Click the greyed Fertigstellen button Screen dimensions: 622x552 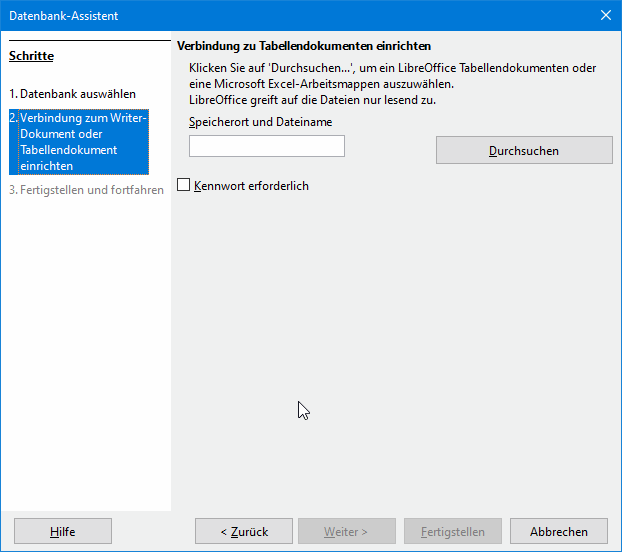pyautogui.click(x=453, y=531)
